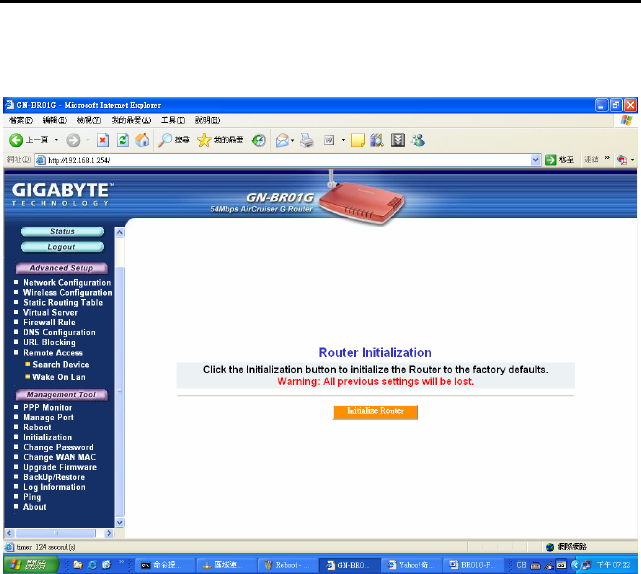This screenshot has width=641, height=574.
Task: Open Log Information link
Action: click(x=54, y=487)
